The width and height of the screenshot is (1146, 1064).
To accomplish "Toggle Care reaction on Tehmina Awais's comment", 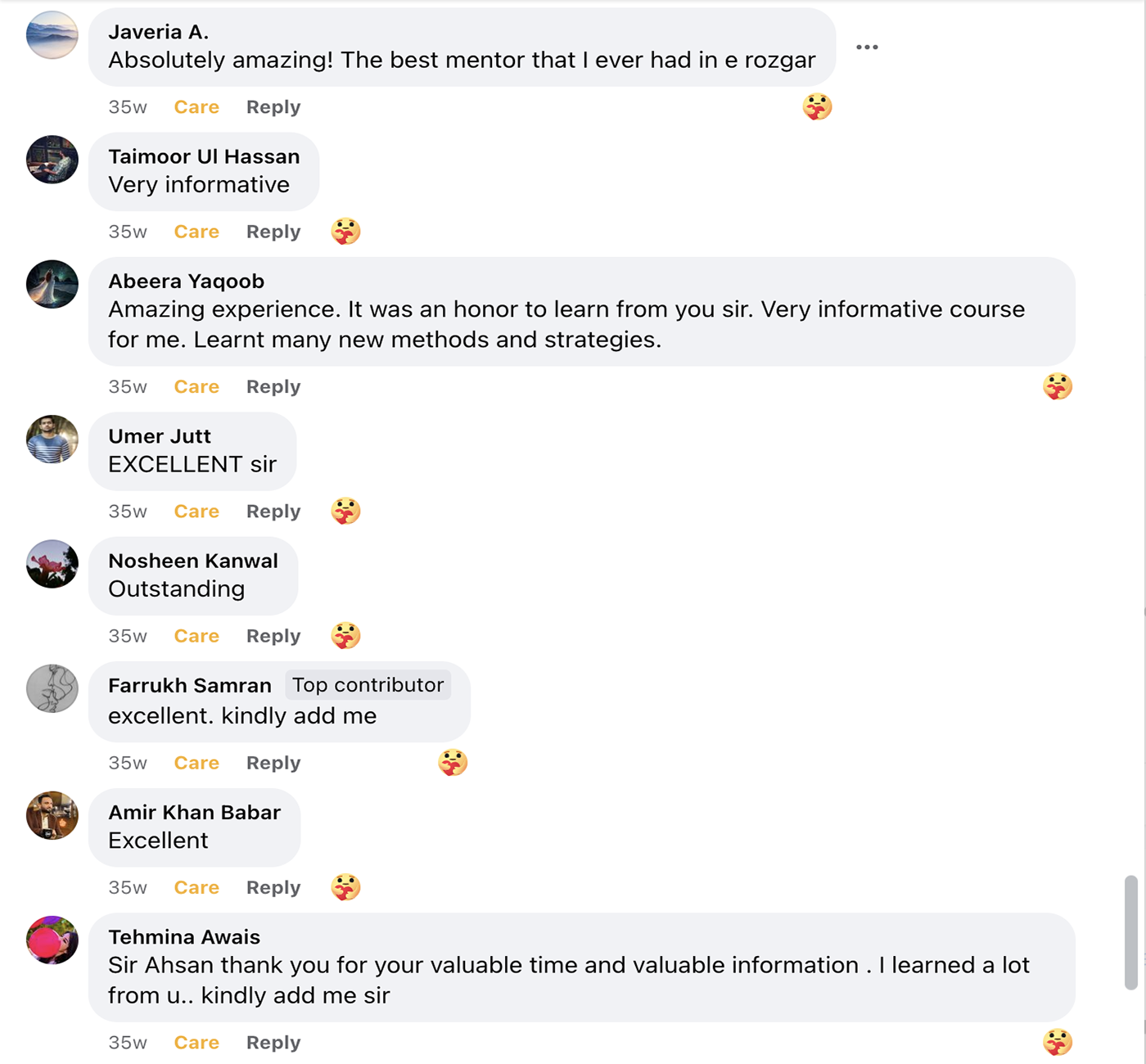I will coord(196,1043).
